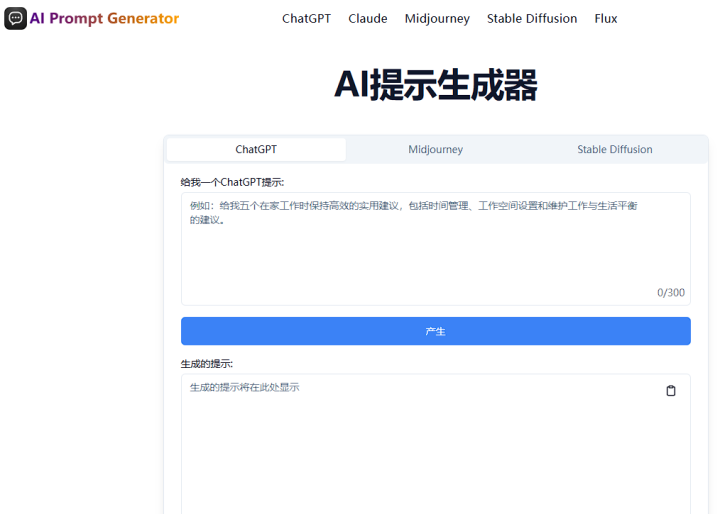Viewport: 720px width, 514px height.
Task: Click the 生成的提示将在此处显示 placeholder text
Action: [245, 387]
